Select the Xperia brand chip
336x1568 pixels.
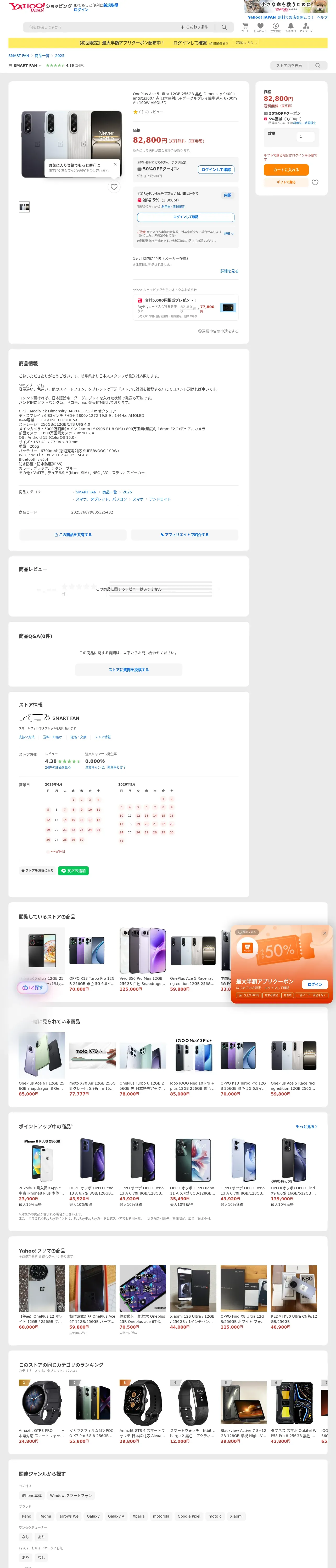(x=138, y=1516)
